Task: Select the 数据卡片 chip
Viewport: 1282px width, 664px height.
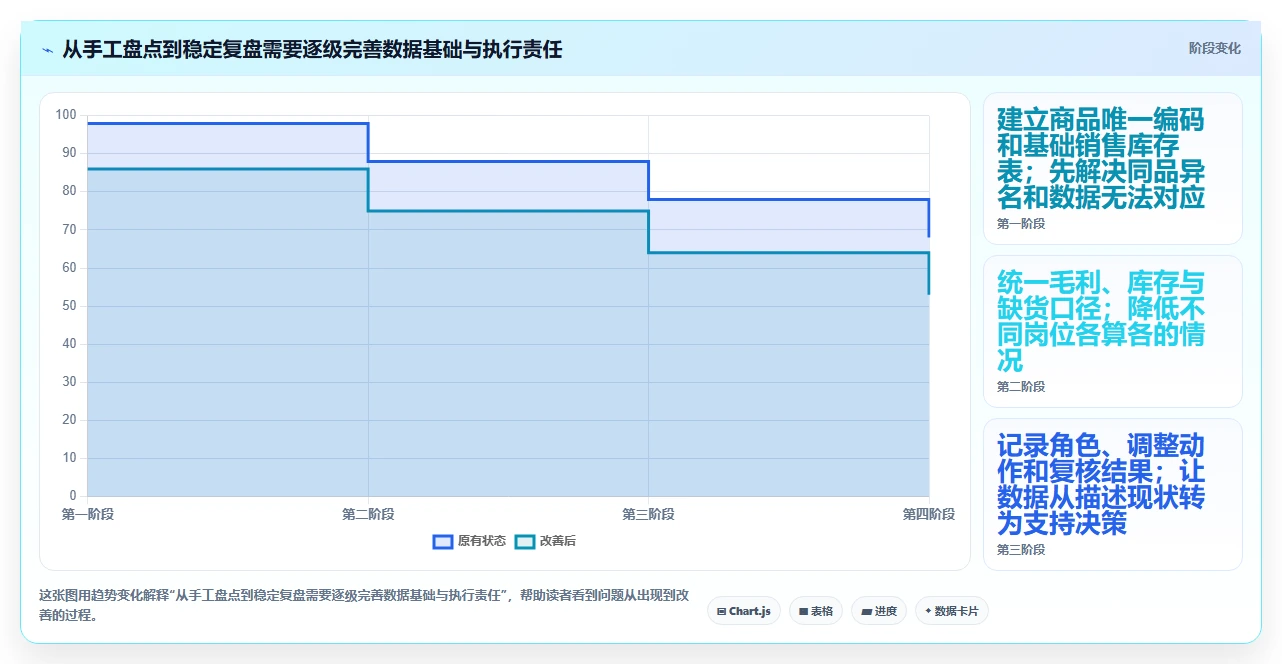Action: 952,611
